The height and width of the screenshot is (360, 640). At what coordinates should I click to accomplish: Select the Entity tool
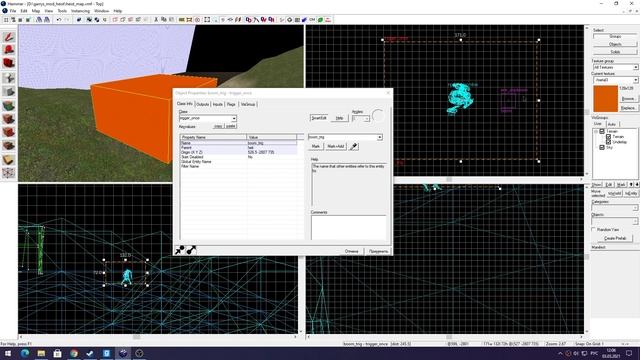pos(9,78)
